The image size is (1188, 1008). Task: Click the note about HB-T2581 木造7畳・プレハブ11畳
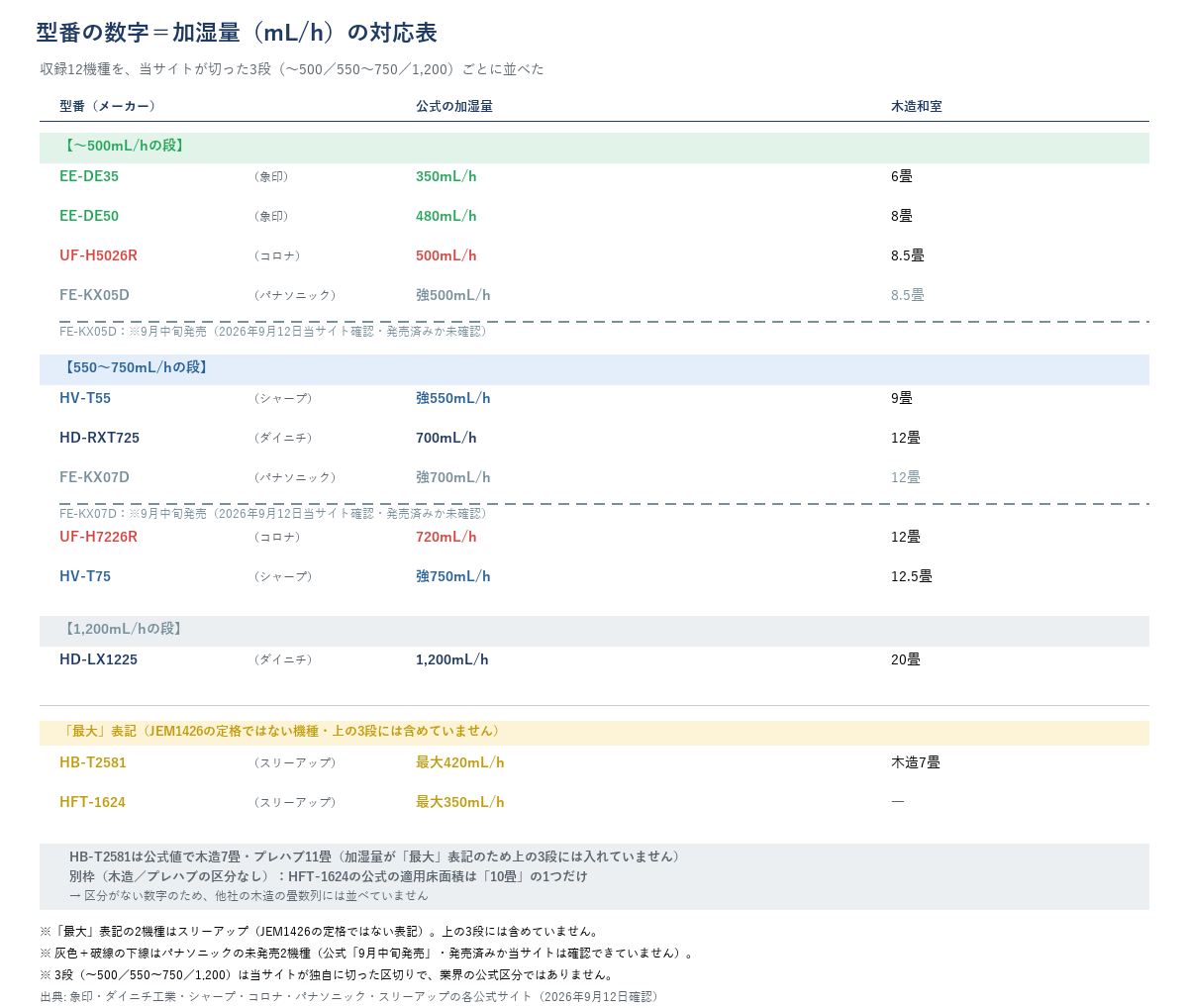coord(377,857)
